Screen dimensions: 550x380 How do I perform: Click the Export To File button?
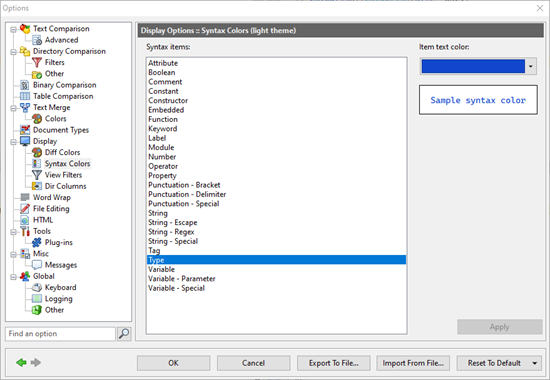[x=334, y=363]
